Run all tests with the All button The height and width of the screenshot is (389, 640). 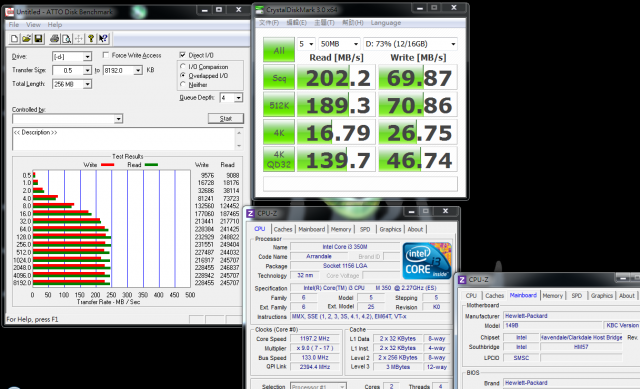click(279, 50)
